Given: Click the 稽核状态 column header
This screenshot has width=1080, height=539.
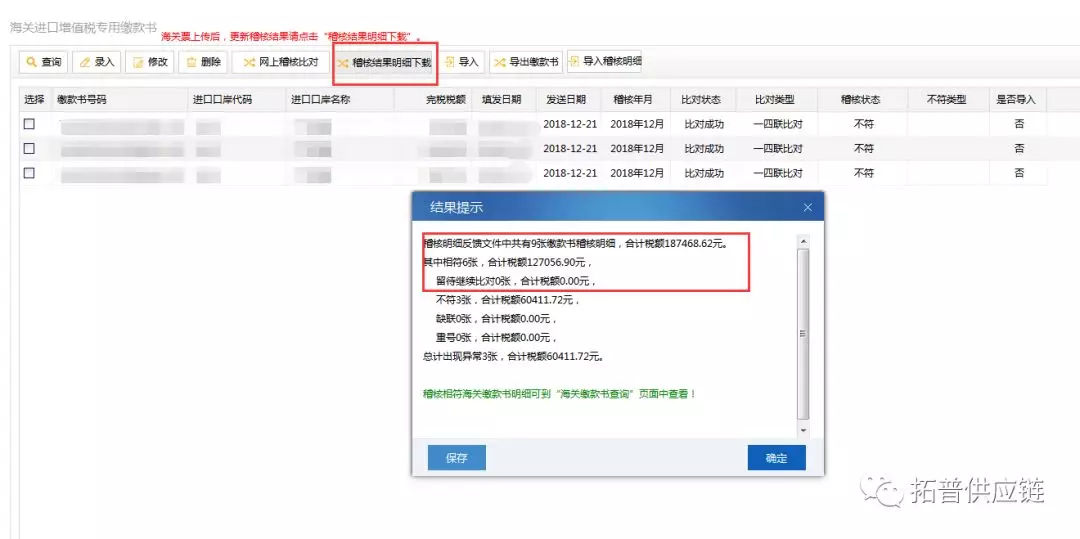Looking at the screenshot, I should 860,100.
